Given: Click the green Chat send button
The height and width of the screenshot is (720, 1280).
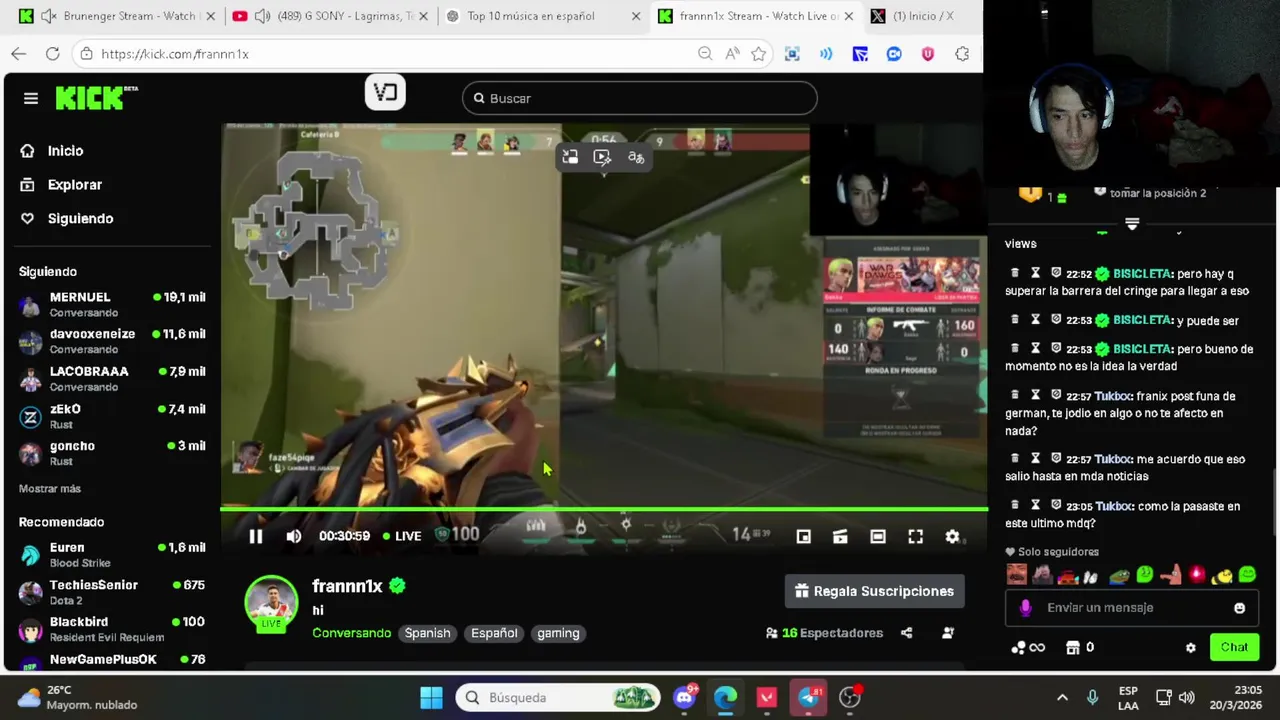Looking at the screenshot, I should click(1234, 647).
